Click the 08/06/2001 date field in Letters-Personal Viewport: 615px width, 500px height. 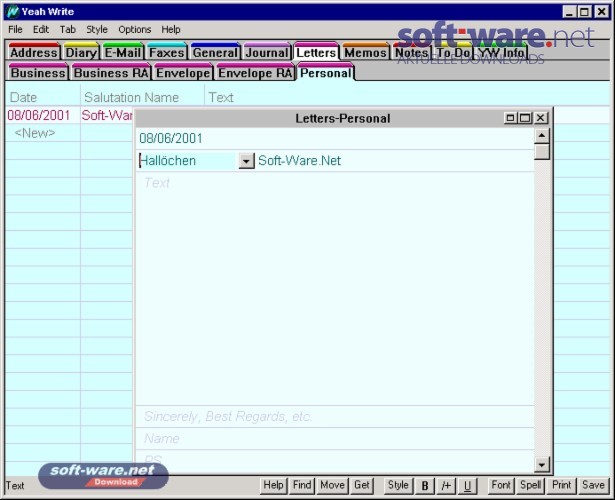[335, 138]
